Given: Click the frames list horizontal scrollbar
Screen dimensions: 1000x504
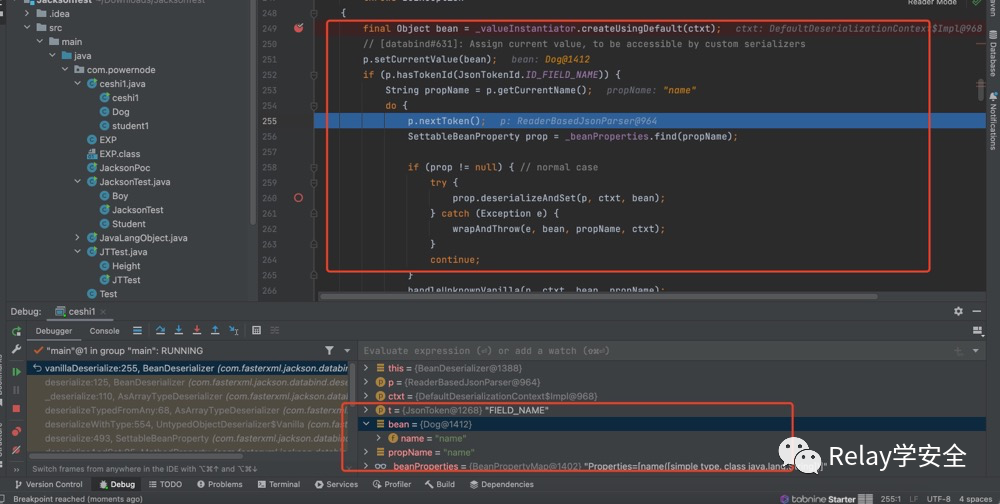Looking at the screenshot, I should [136, 456].
